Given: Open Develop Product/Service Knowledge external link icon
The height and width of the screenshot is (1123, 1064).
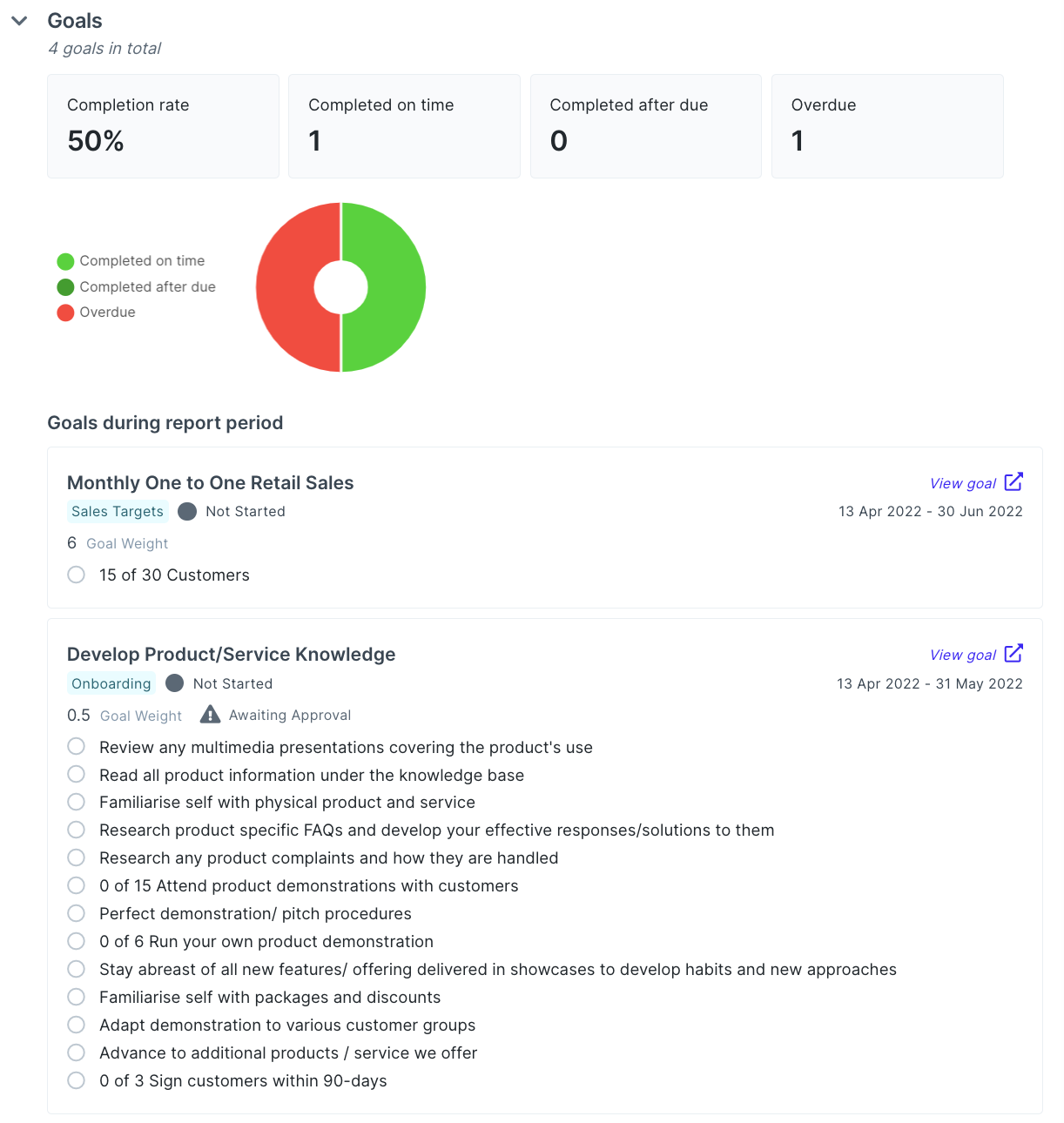Looking at the screenshot, I should [1013, 653].
